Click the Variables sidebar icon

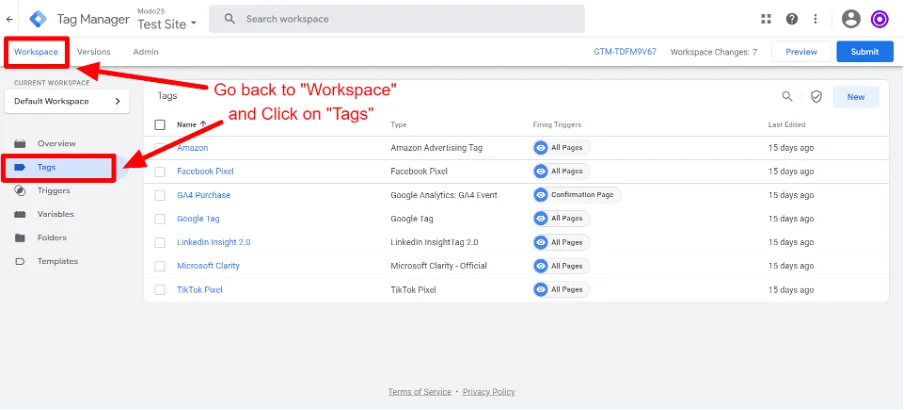pos(20,215)
